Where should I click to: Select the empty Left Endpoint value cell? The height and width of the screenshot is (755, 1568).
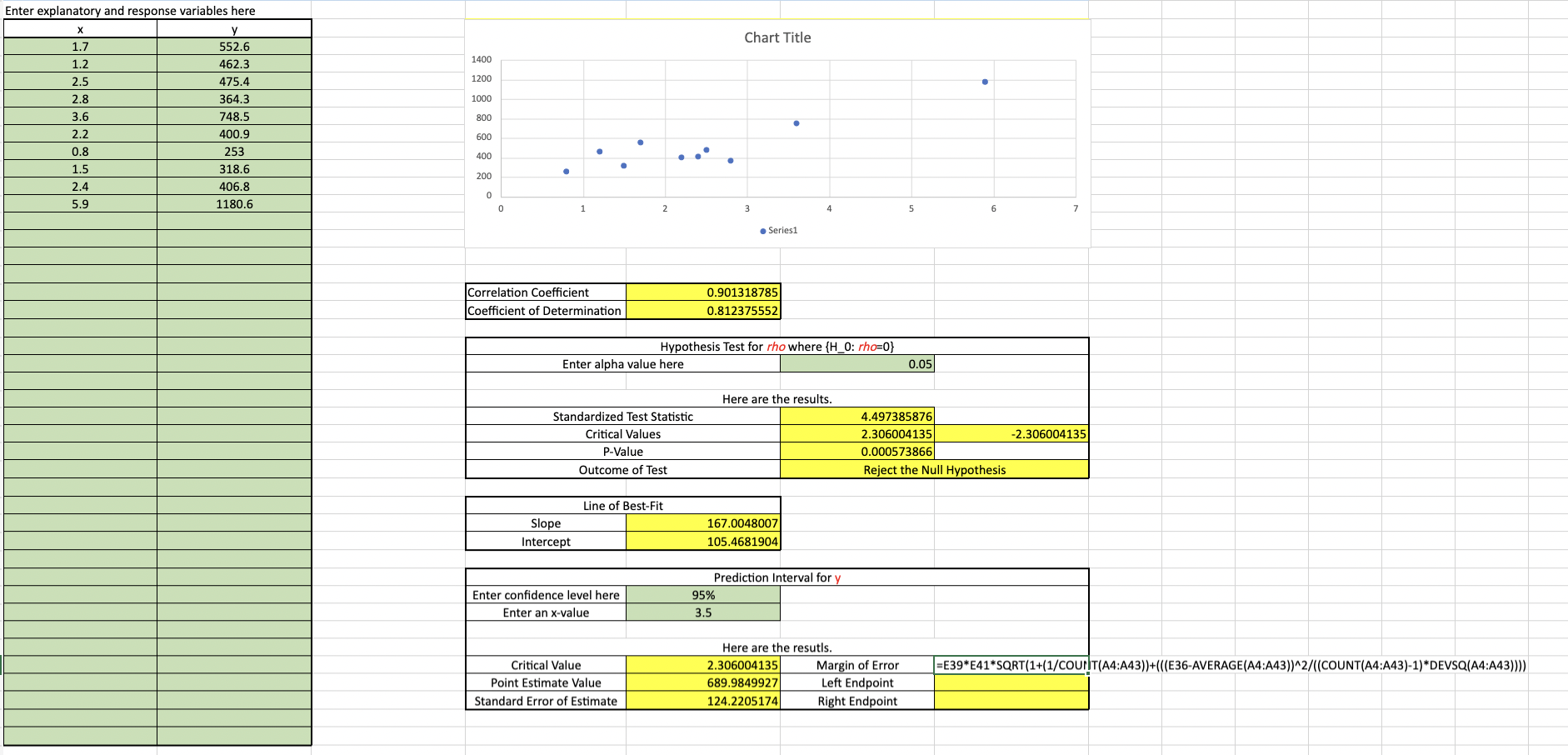[1011, 682]
